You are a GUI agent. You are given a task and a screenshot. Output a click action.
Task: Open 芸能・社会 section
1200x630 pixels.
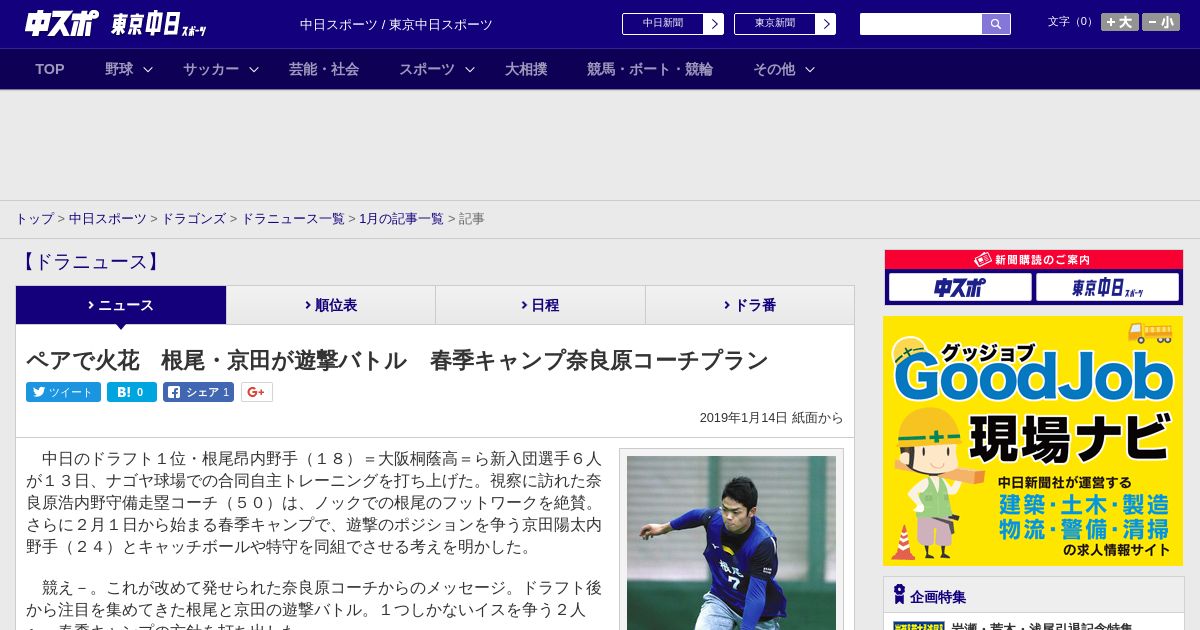click(324, 69)
